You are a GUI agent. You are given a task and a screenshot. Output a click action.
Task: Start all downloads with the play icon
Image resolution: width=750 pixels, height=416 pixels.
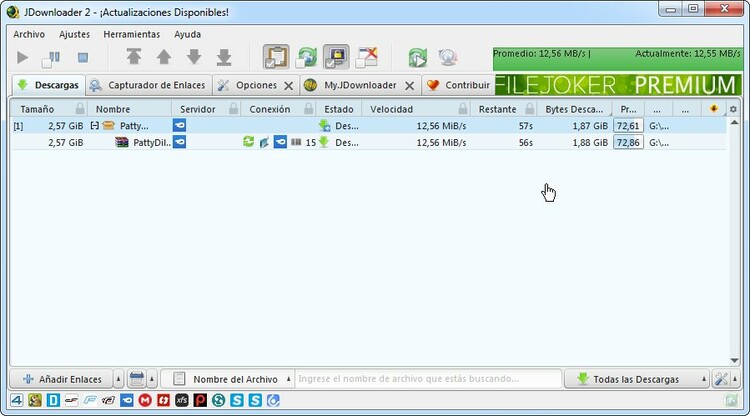tap(22, 58)
